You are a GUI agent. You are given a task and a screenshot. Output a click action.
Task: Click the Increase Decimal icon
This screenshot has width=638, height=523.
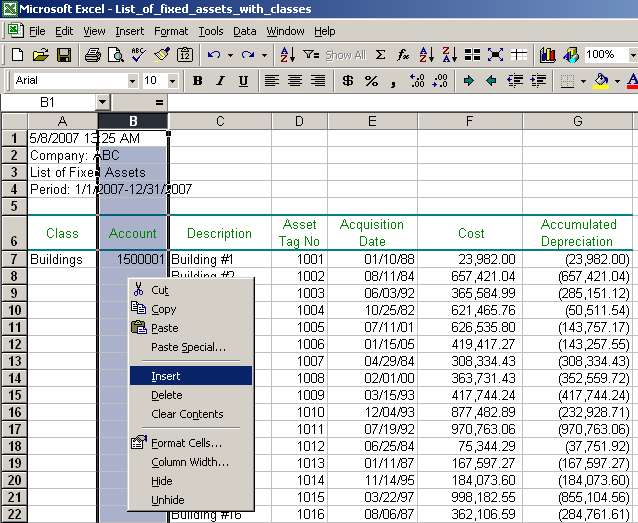point(417,81)
